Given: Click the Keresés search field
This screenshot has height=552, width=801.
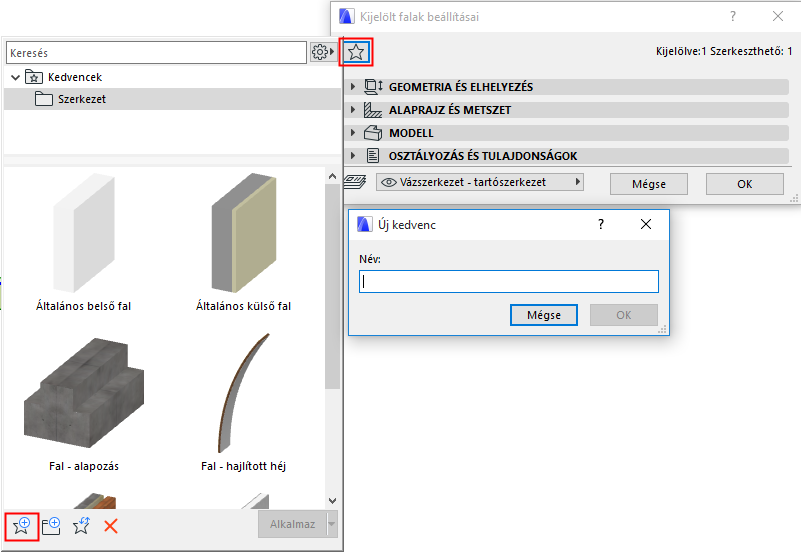Looking at the screenshot, I should (x=156, y=53).
